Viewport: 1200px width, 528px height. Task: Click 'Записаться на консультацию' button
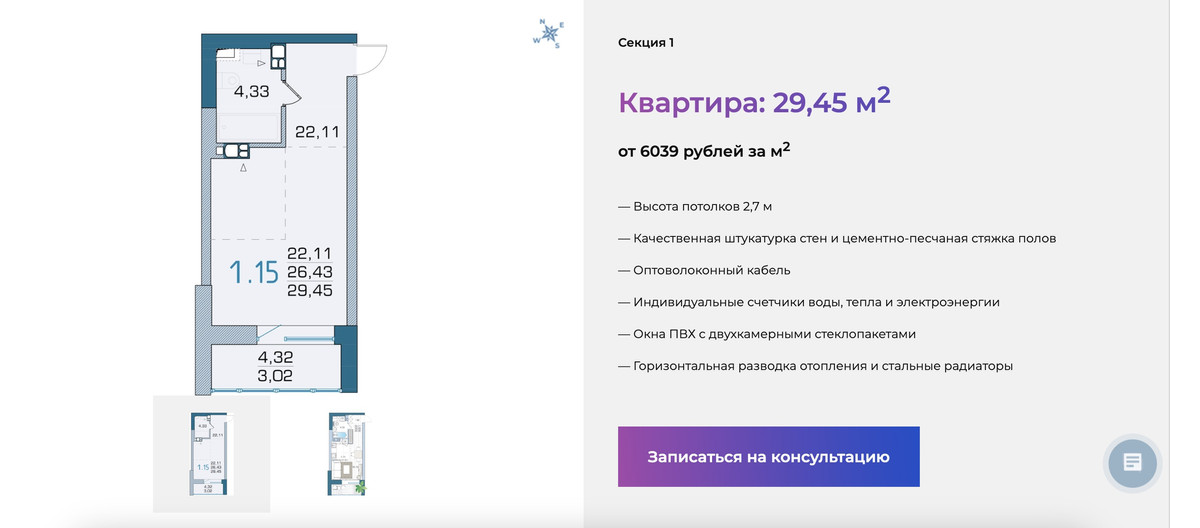768,457
